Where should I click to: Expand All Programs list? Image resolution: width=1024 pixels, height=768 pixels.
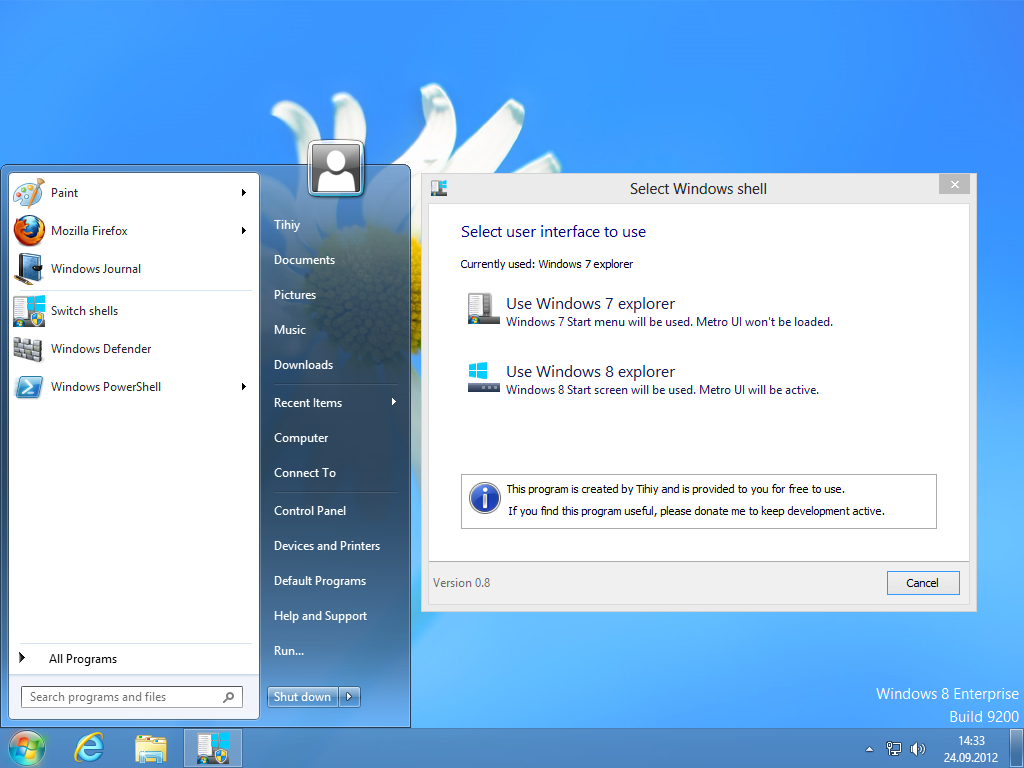(x=82, y=658)
